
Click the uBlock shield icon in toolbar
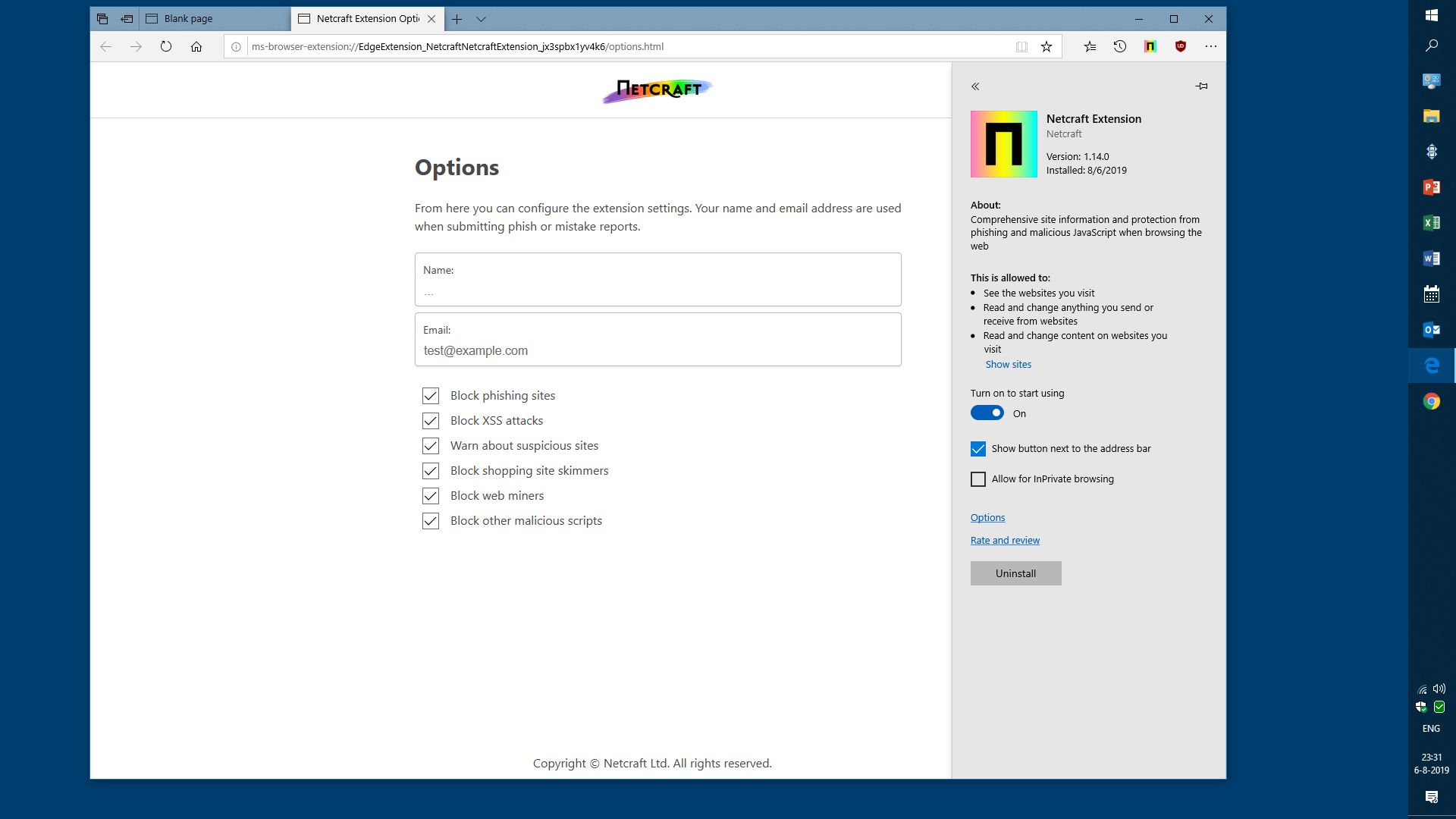coord(1181,46)
